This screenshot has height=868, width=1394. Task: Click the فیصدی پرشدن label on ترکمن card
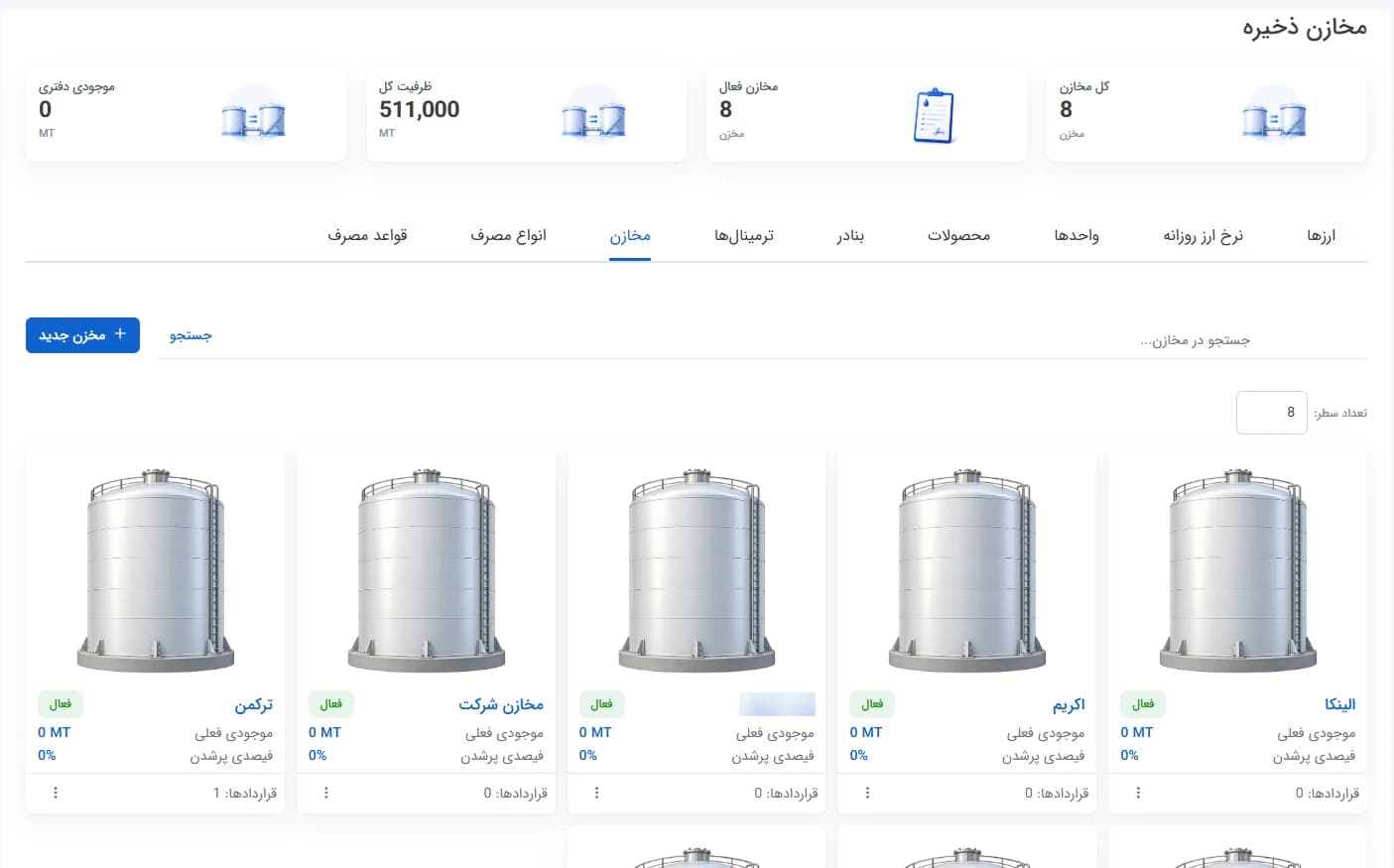232,756
